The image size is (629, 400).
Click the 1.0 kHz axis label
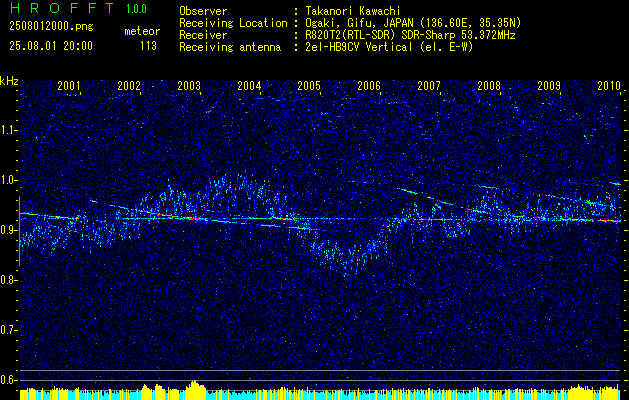[x=8, y=180]
